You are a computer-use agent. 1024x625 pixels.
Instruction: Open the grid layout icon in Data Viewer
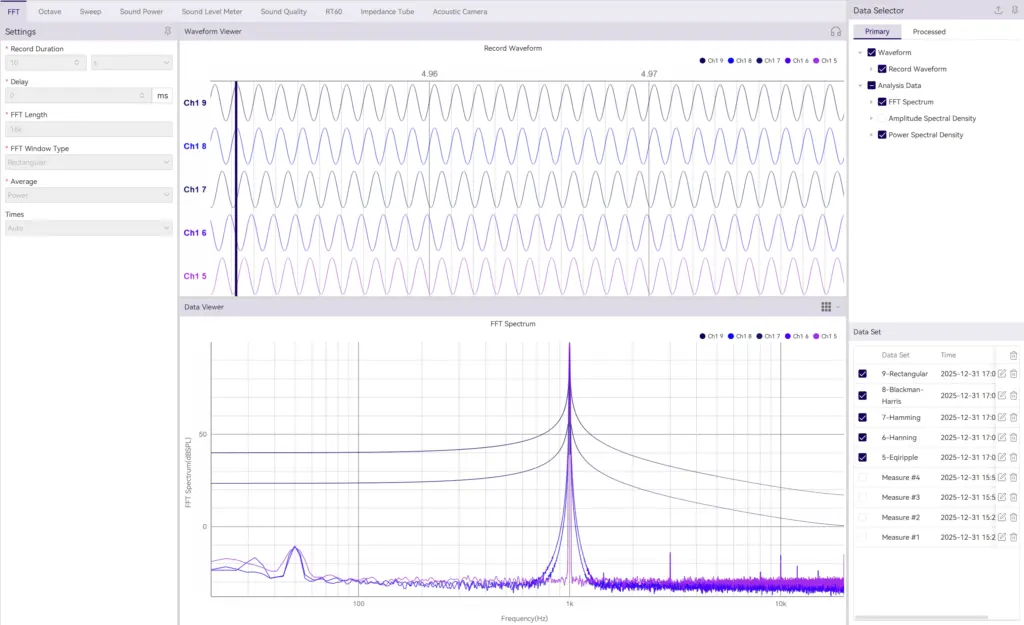(826, 307)
